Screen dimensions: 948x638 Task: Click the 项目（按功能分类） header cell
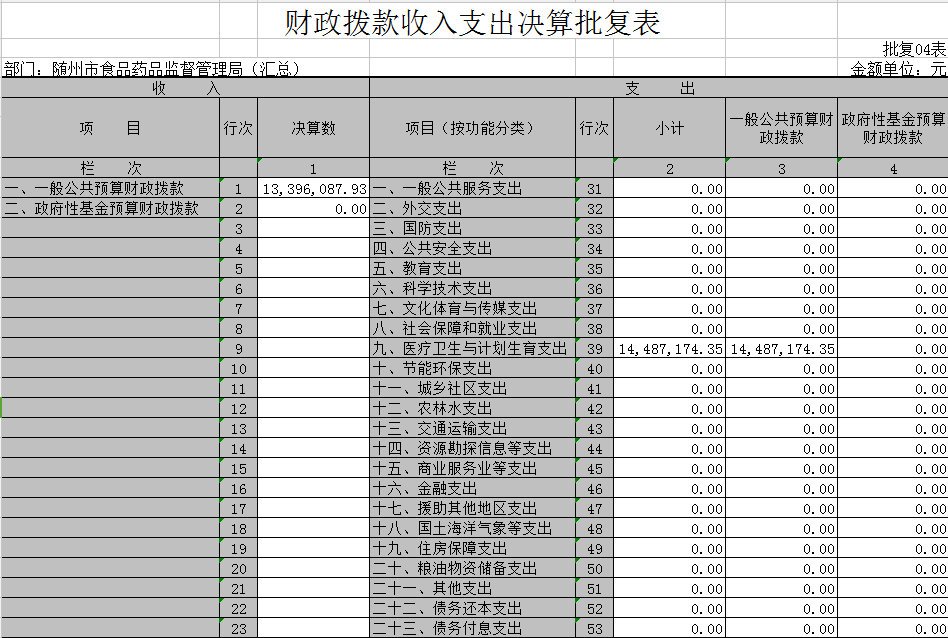tap(472, 128)
